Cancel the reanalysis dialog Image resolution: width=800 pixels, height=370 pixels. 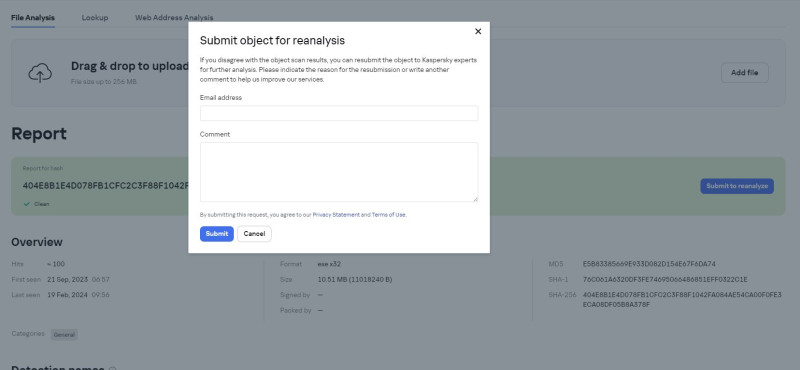pyautogui.click(x=254, y=234)
